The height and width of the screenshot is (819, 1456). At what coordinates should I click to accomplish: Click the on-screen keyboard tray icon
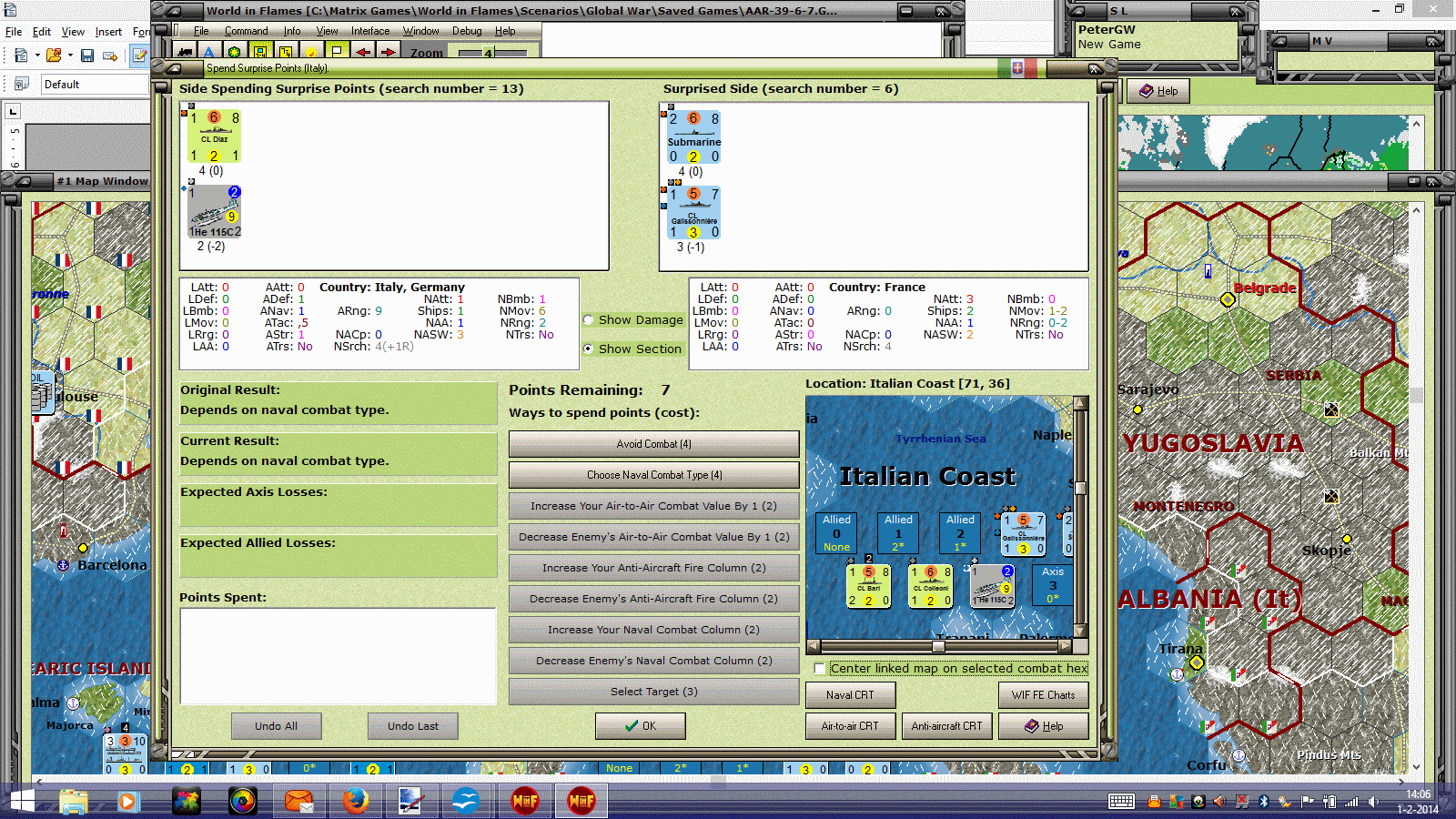(1121, 801)
